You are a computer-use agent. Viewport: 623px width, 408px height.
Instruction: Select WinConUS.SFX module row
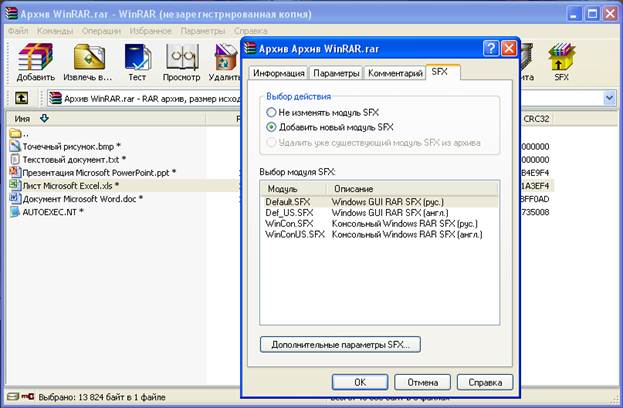click(x=379, y=234)
